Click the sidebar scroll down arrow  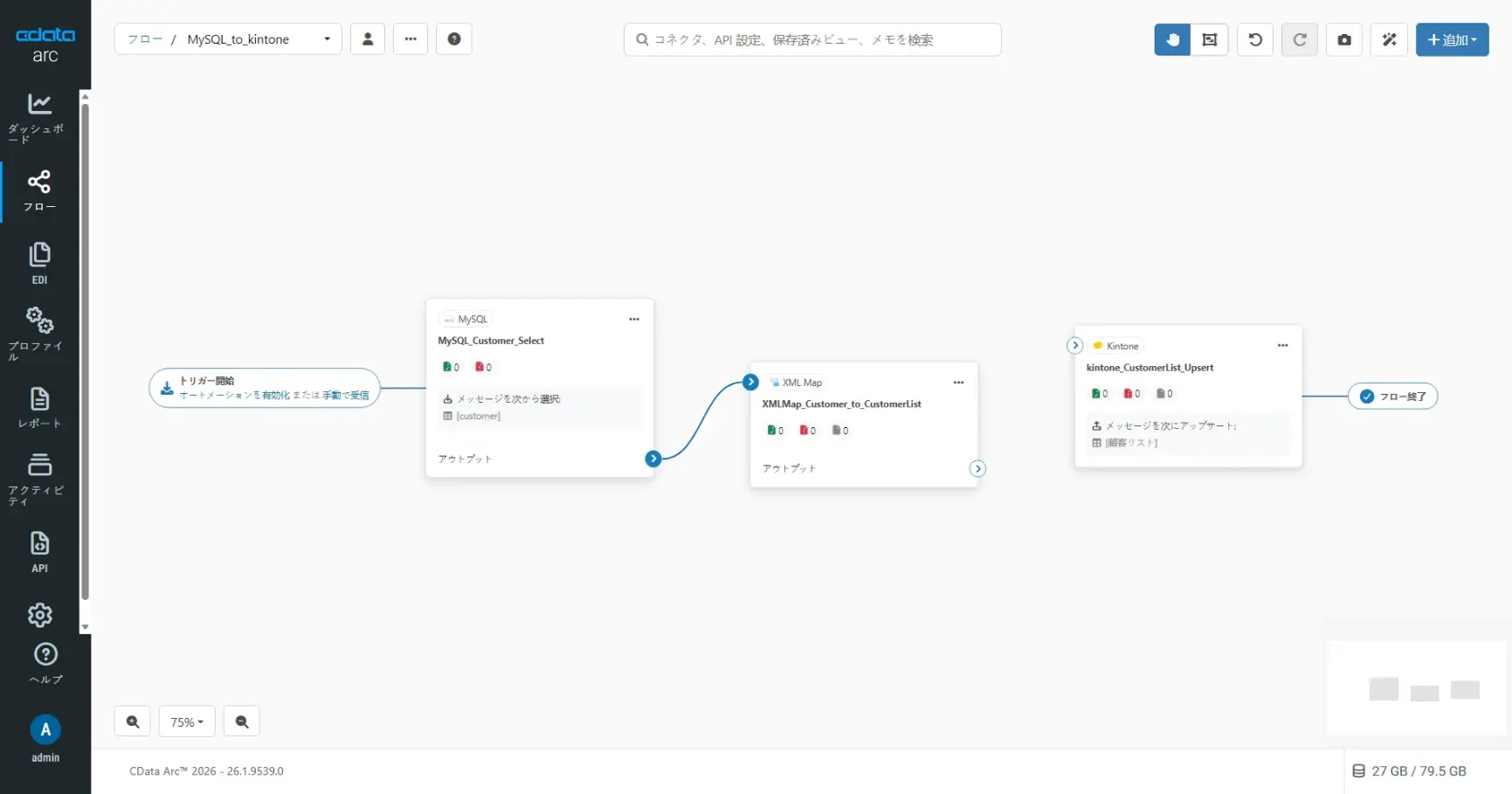pos(85,627)
